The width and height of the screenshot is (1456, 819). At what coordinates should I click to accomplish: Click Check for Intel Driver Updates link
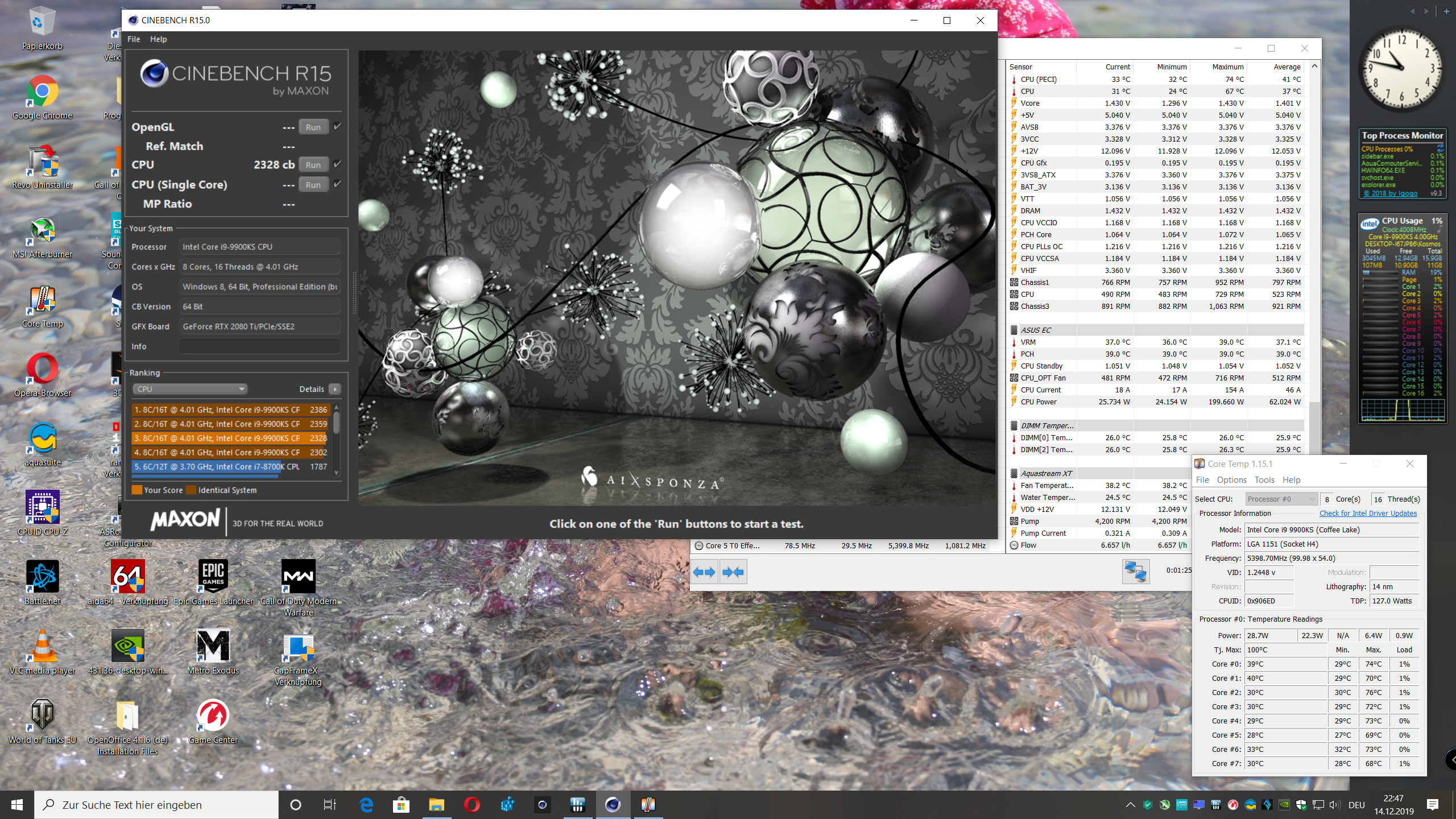coord(1367,513)
